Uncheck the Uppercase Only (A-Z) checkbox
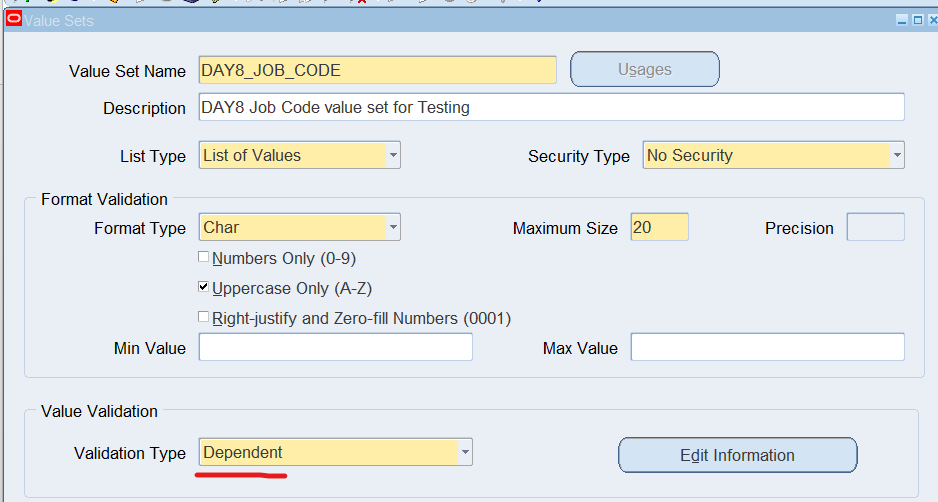This screenshot has height=502, width=938. tap(203, 287)
